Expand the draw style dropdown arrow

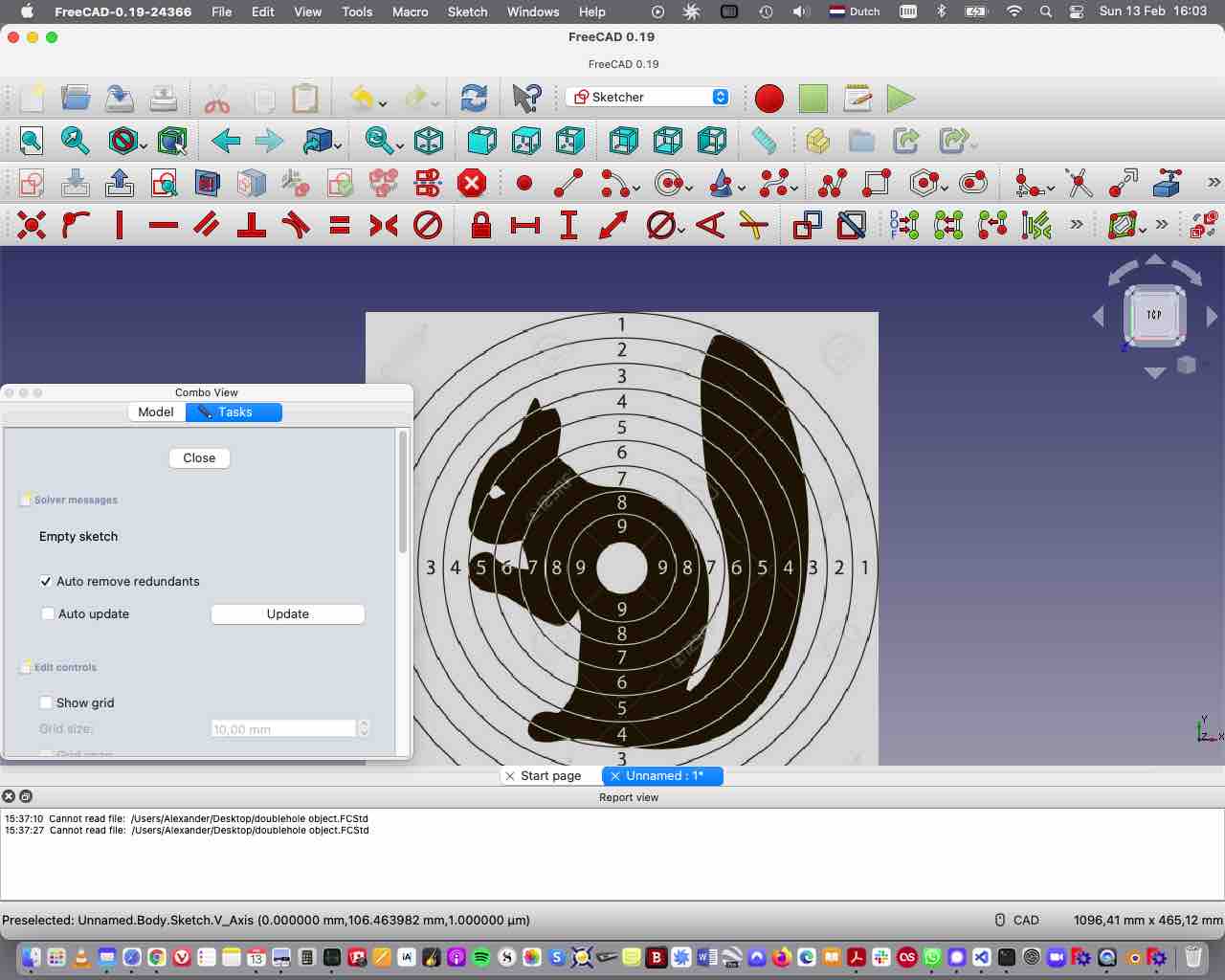144,145
